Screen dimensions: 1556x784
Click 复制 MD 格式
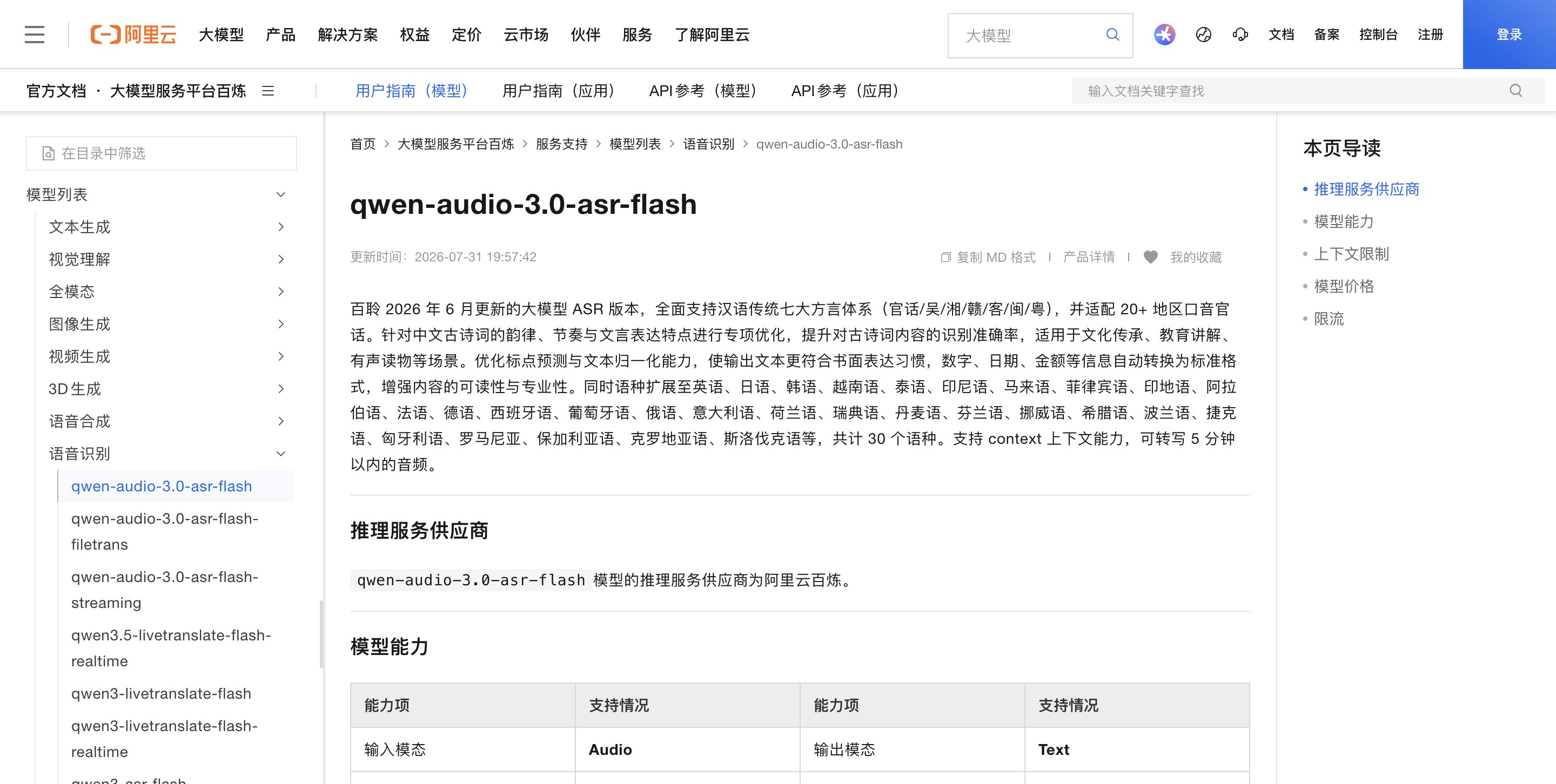pos(995,257)
